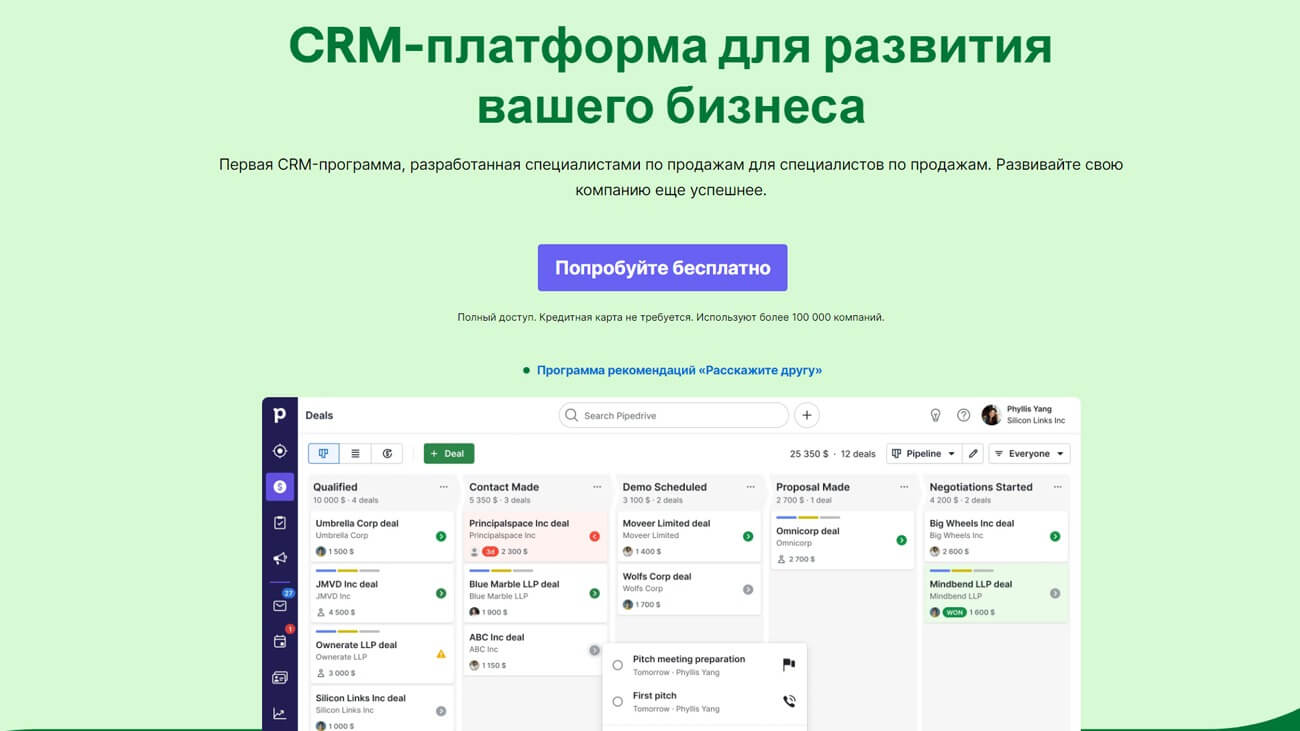This screenshot has height=731, width=1300.
Task: Click the Search Pipedrive input field
Action: (x=673, y=415)
